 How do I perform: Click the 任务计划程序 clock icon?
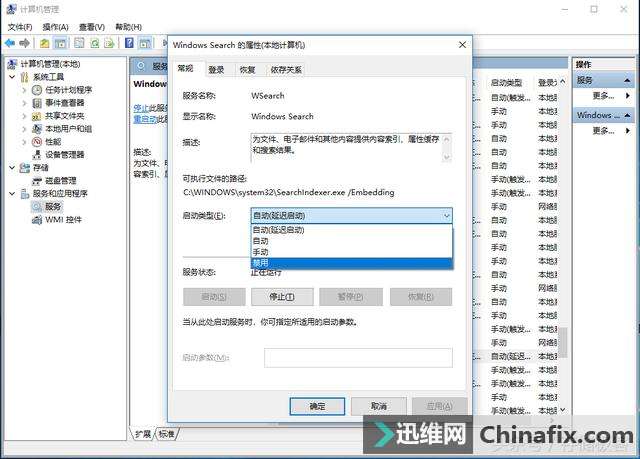pos(37,90)
